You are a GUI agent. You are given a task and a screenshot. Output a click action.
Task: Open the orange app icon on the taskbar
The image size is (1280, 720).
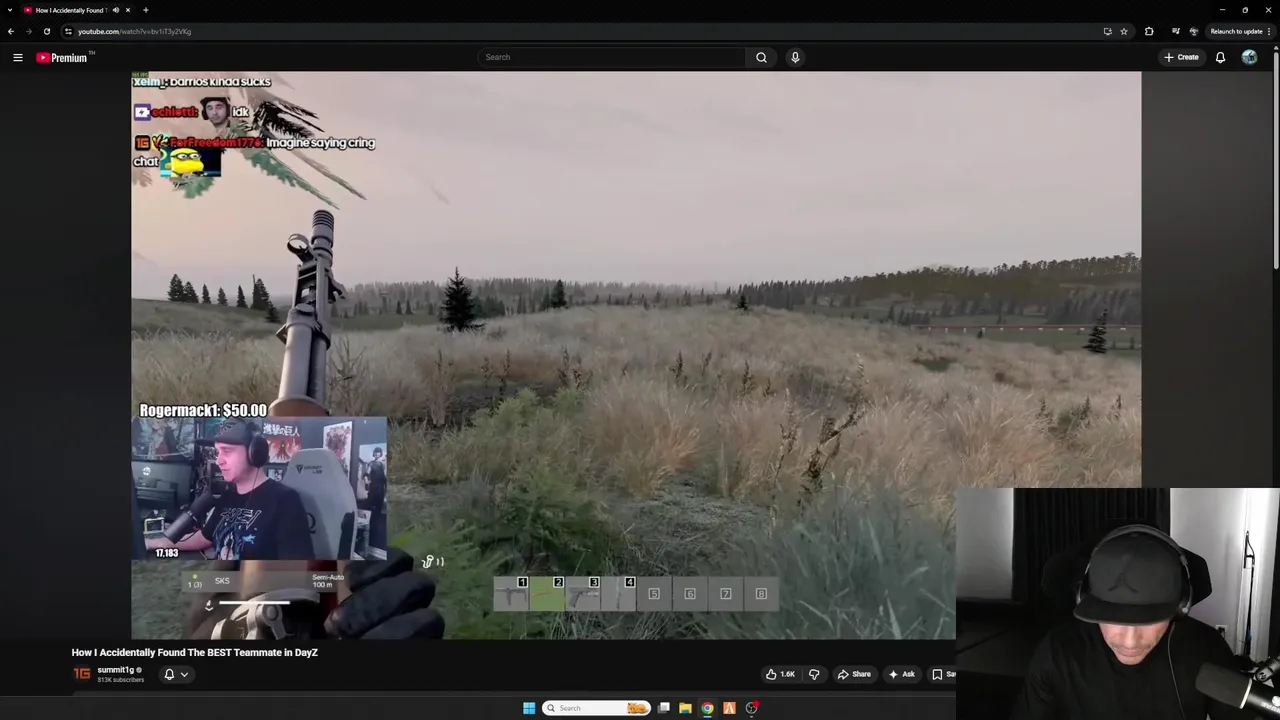tap(729, 708)
